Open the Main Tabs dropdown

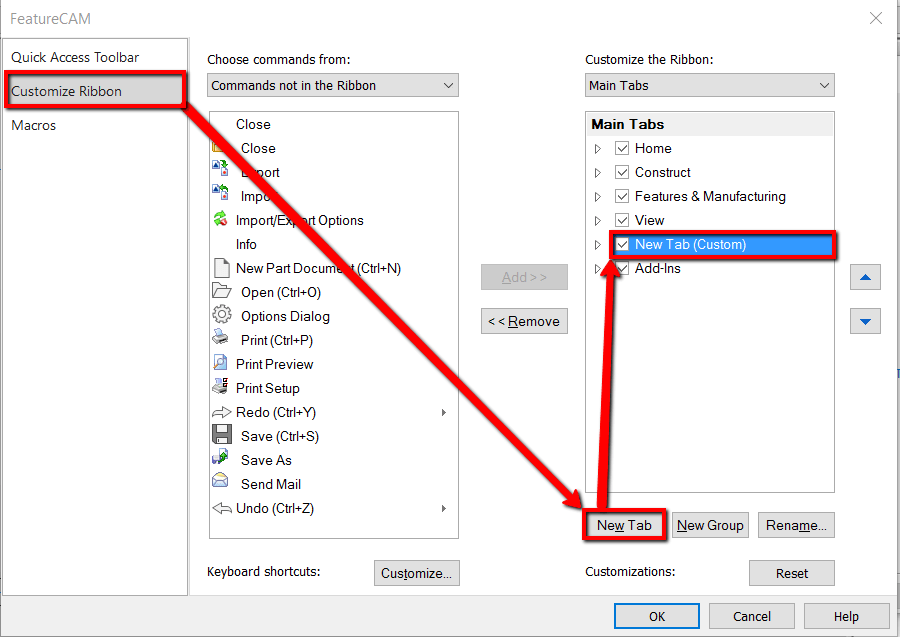click(x=824, y=85)
